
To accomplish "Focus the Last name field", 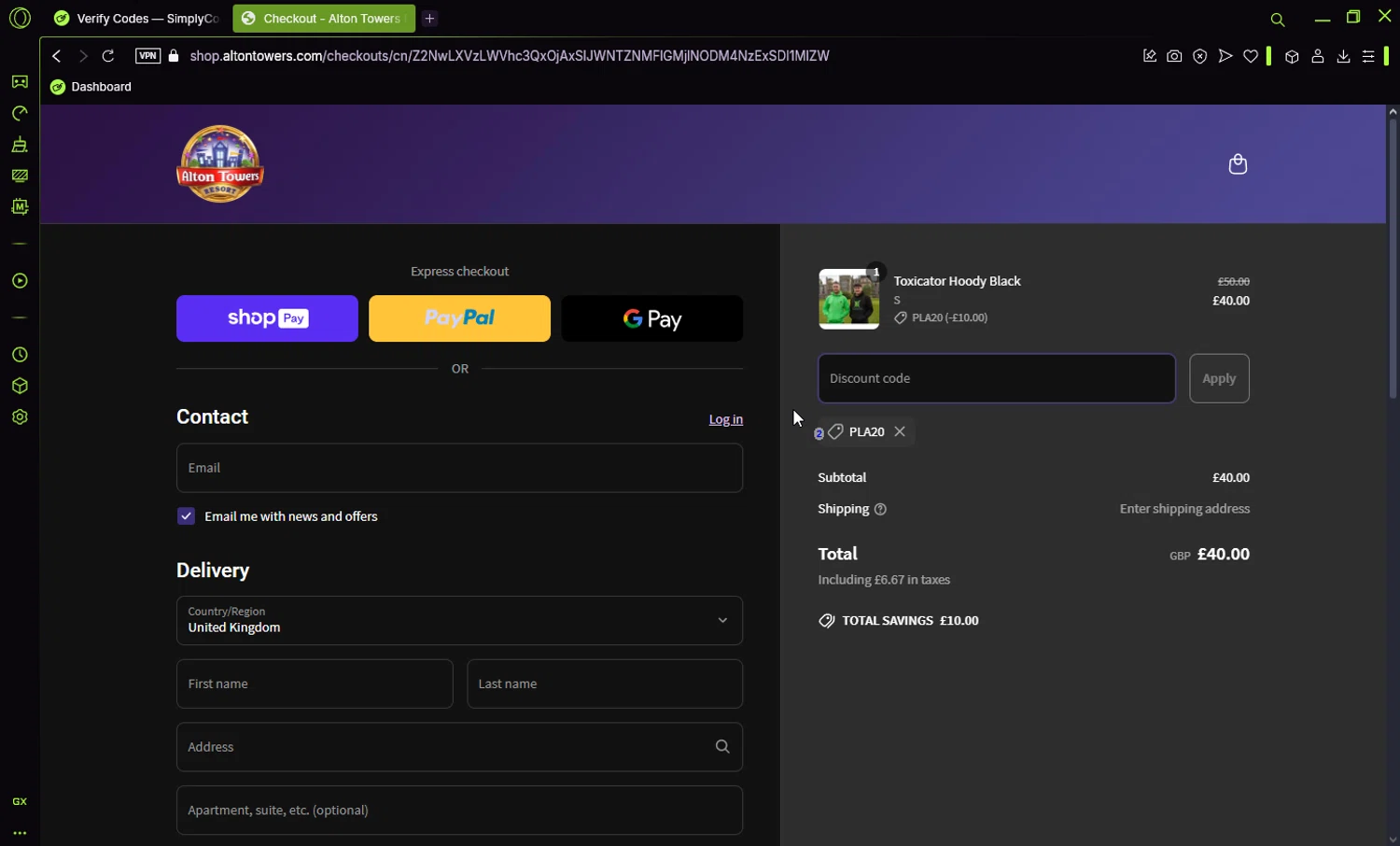I will pos(605,684).
